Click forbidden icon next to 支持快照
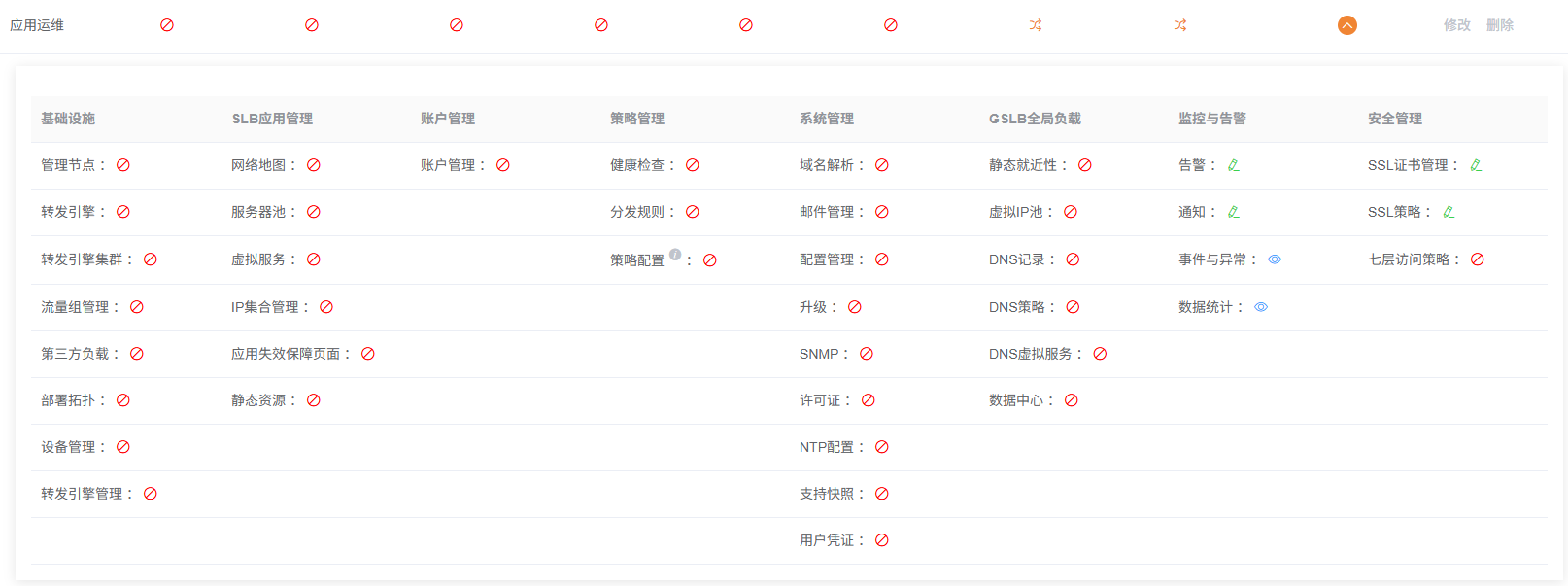Viewport: 1568px width, 586px height. click(882, 494)
